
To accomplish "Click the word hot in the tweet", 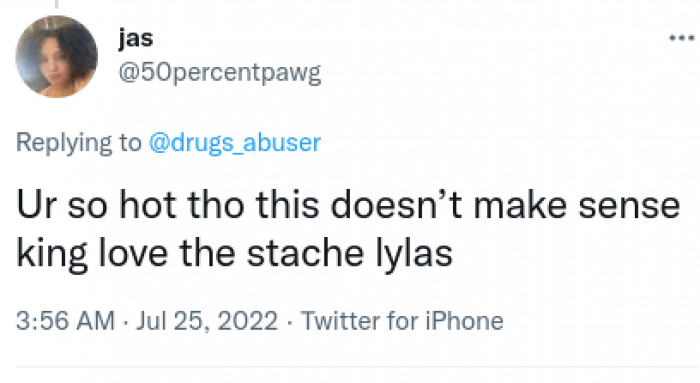I will coord(147,205).
